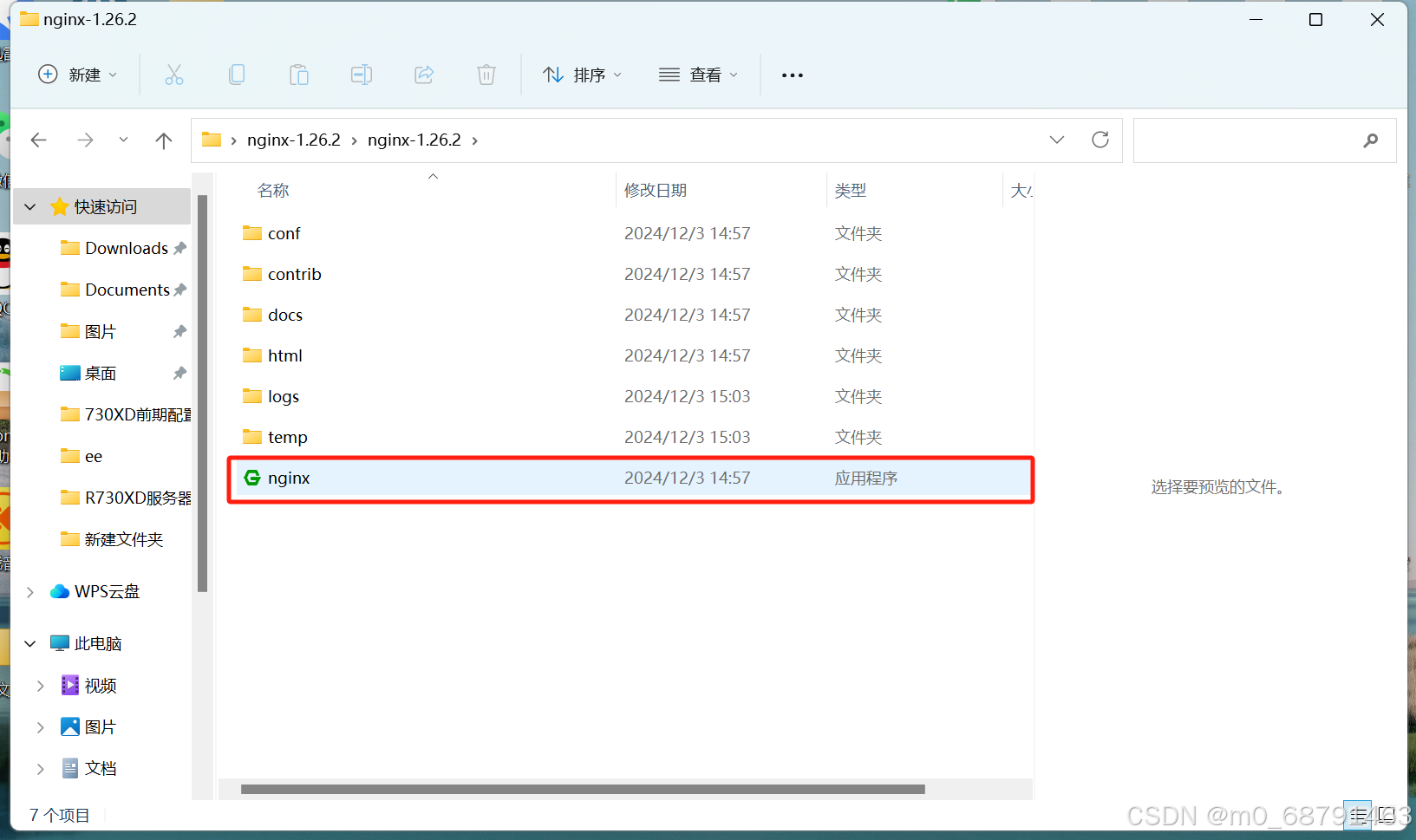Viewport: 1416px width, 840px height.
Task: Select the ee folder in sidebar
Action: pos(82,456)
